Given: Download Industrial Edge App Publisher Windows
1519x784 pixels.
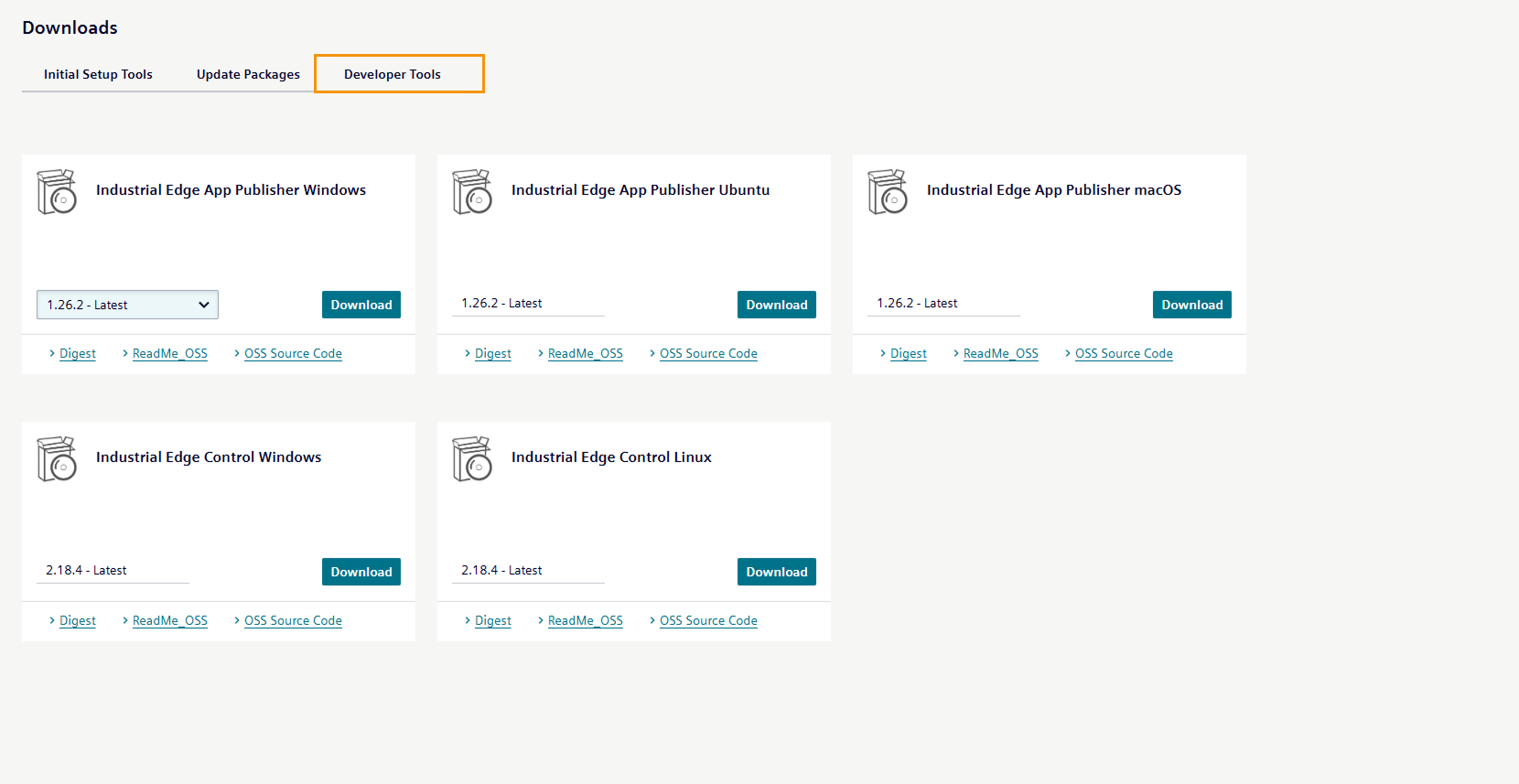Looking at the screenshot, I should pyautogui.click(x=361, y=305).
